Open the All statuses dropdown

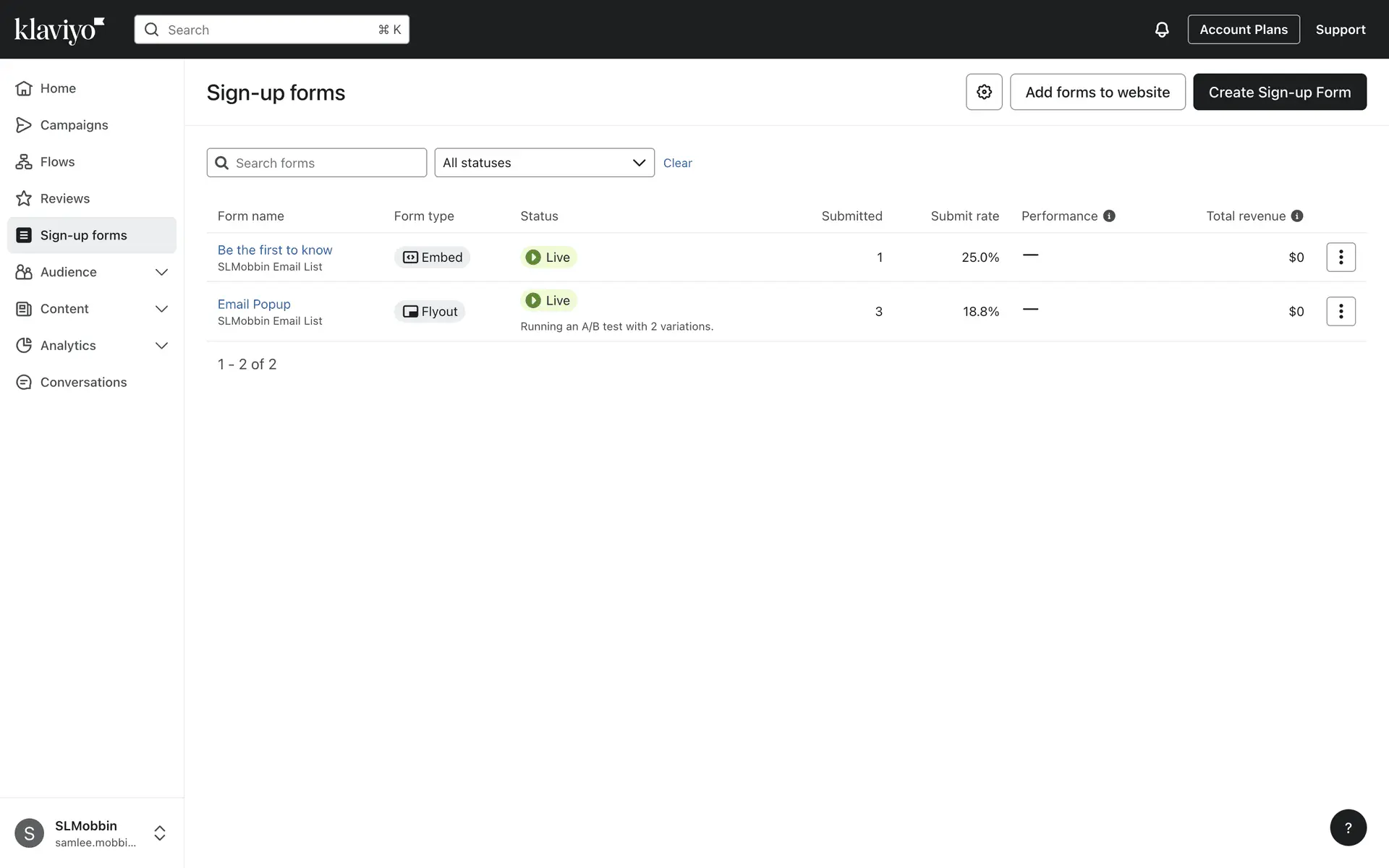coord(544,163)
